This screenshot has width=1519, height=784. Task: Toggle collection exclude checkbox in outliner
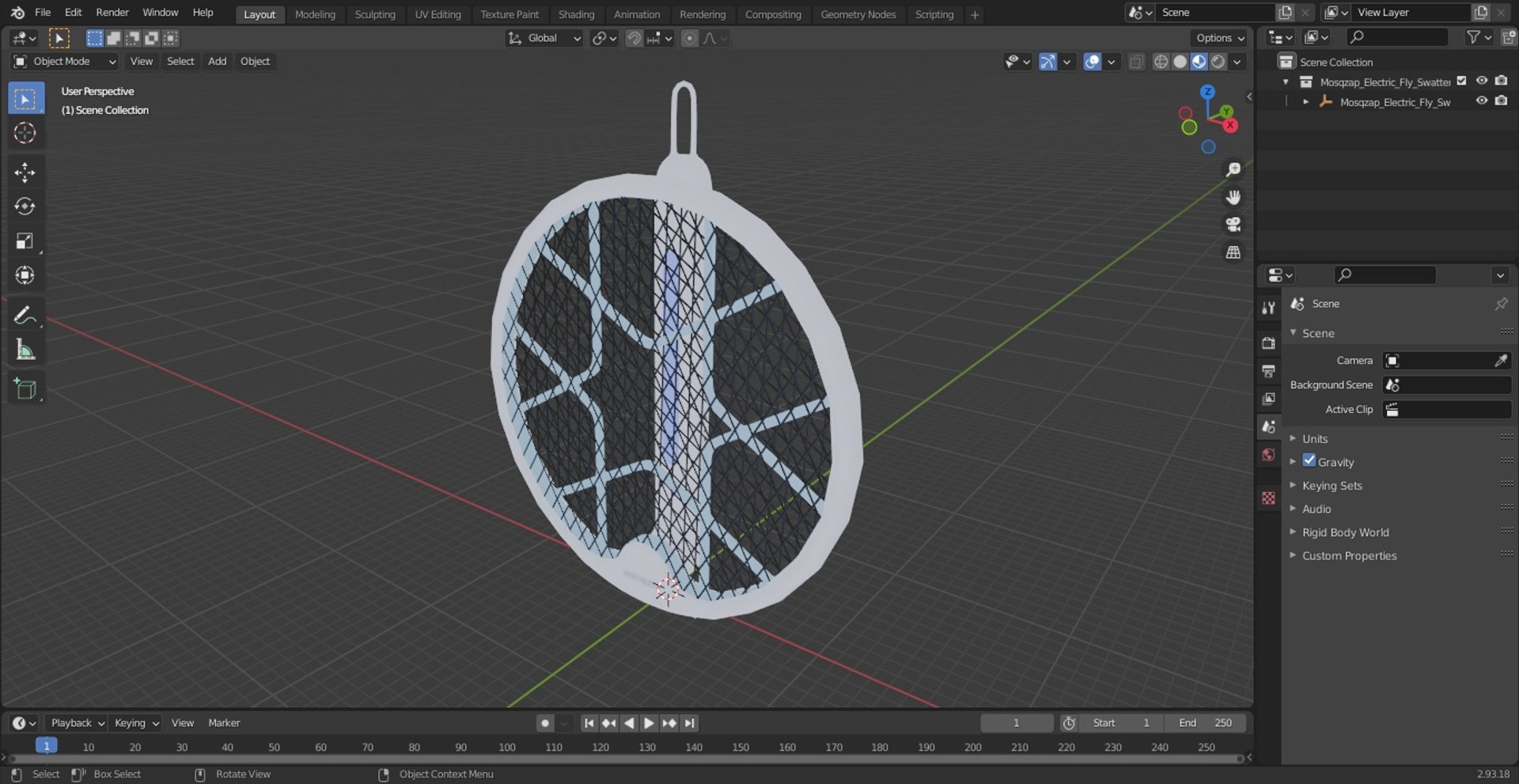coord(1462,81)
